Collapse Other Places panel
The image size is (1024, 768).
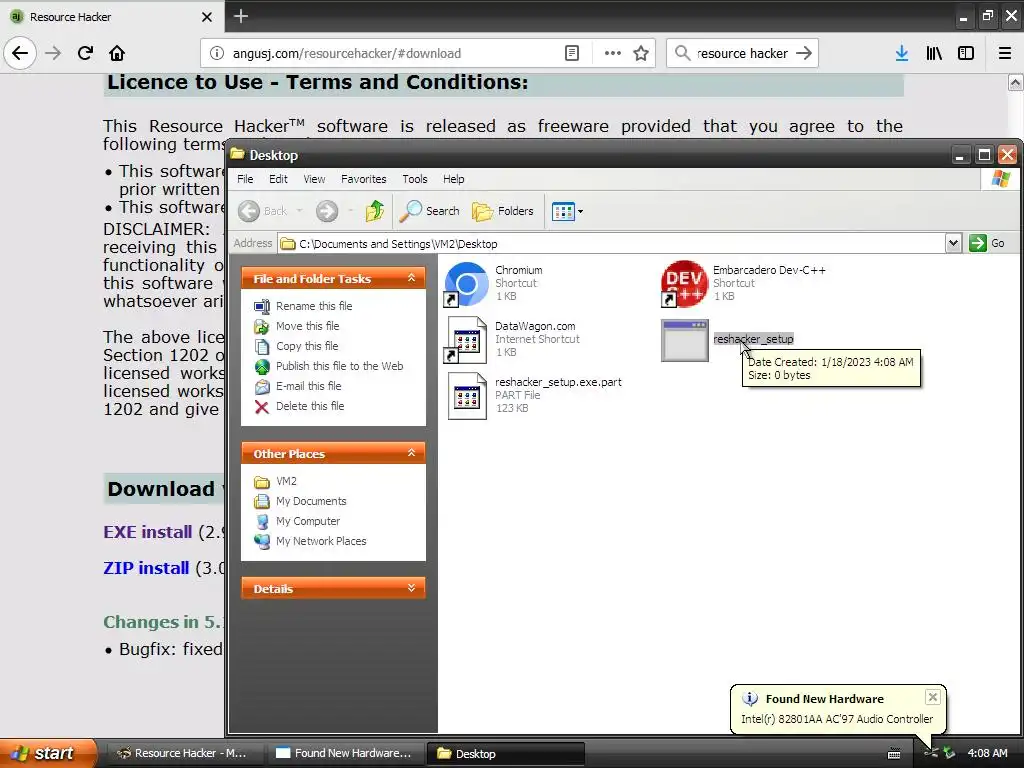click(411, 453)
